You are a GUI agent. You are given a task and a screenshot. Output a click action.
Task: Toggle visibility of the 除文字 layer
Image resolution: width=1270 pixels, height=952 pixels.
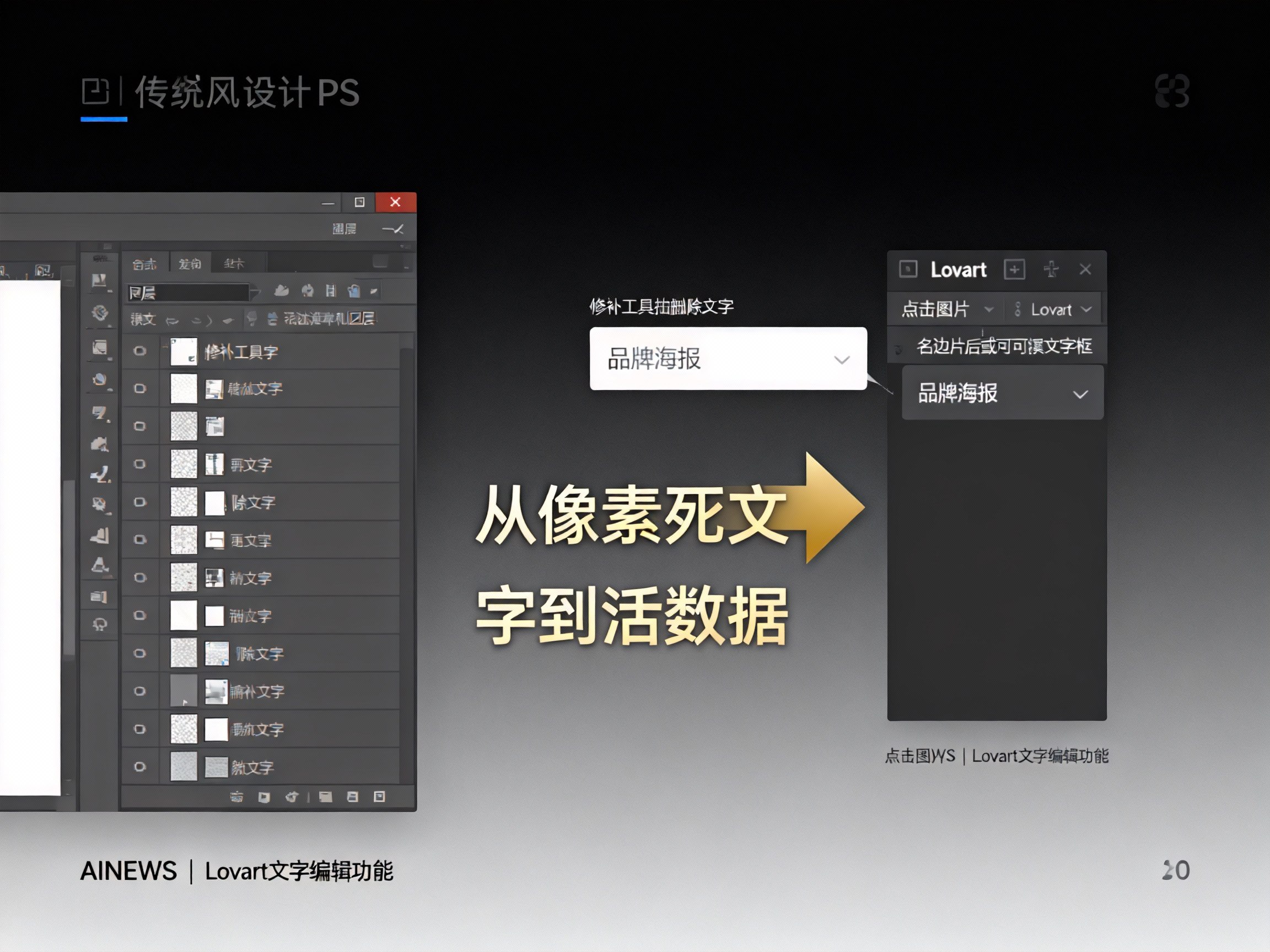[139, 502]
